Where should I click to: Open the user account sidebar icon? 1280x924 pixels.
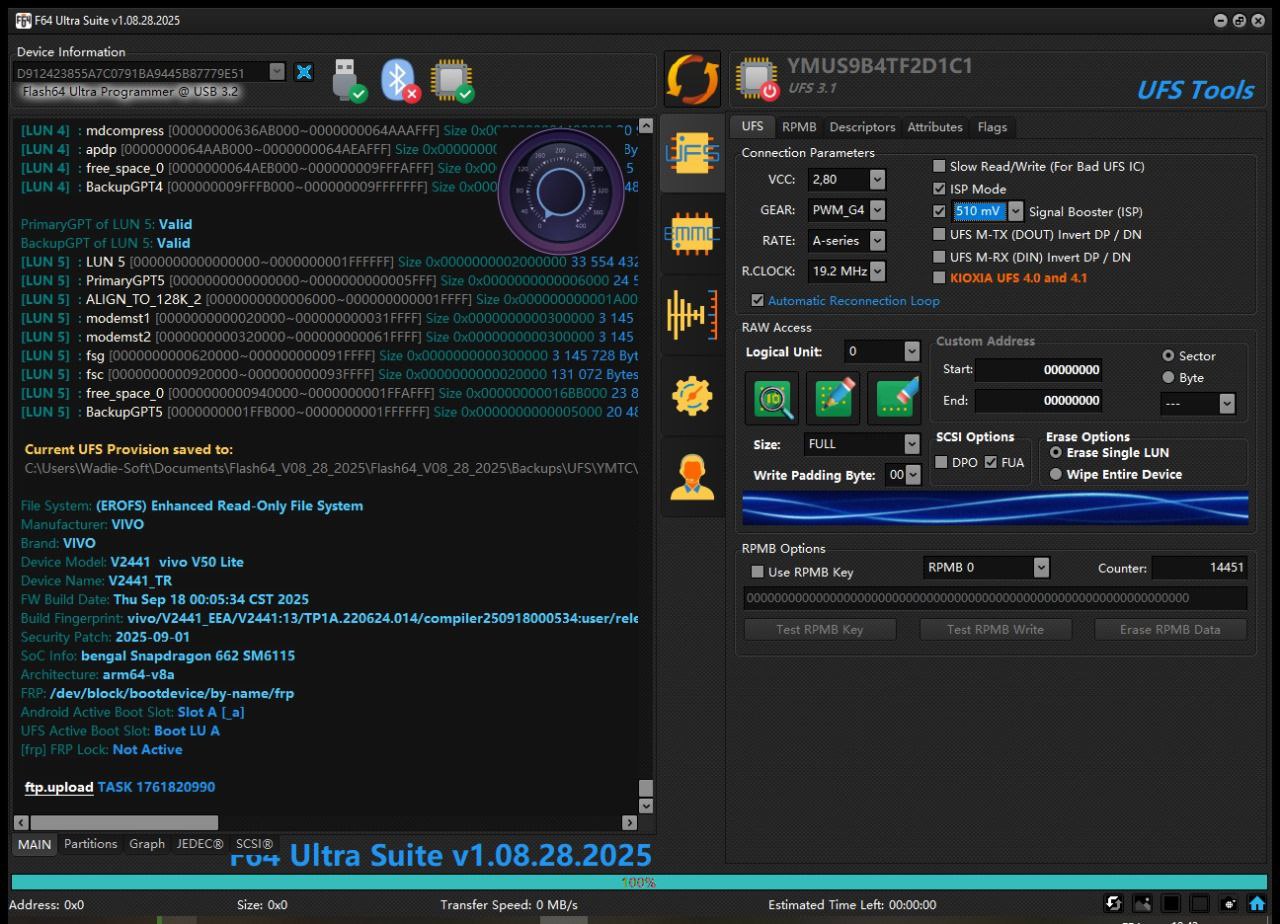pos(692,477)
